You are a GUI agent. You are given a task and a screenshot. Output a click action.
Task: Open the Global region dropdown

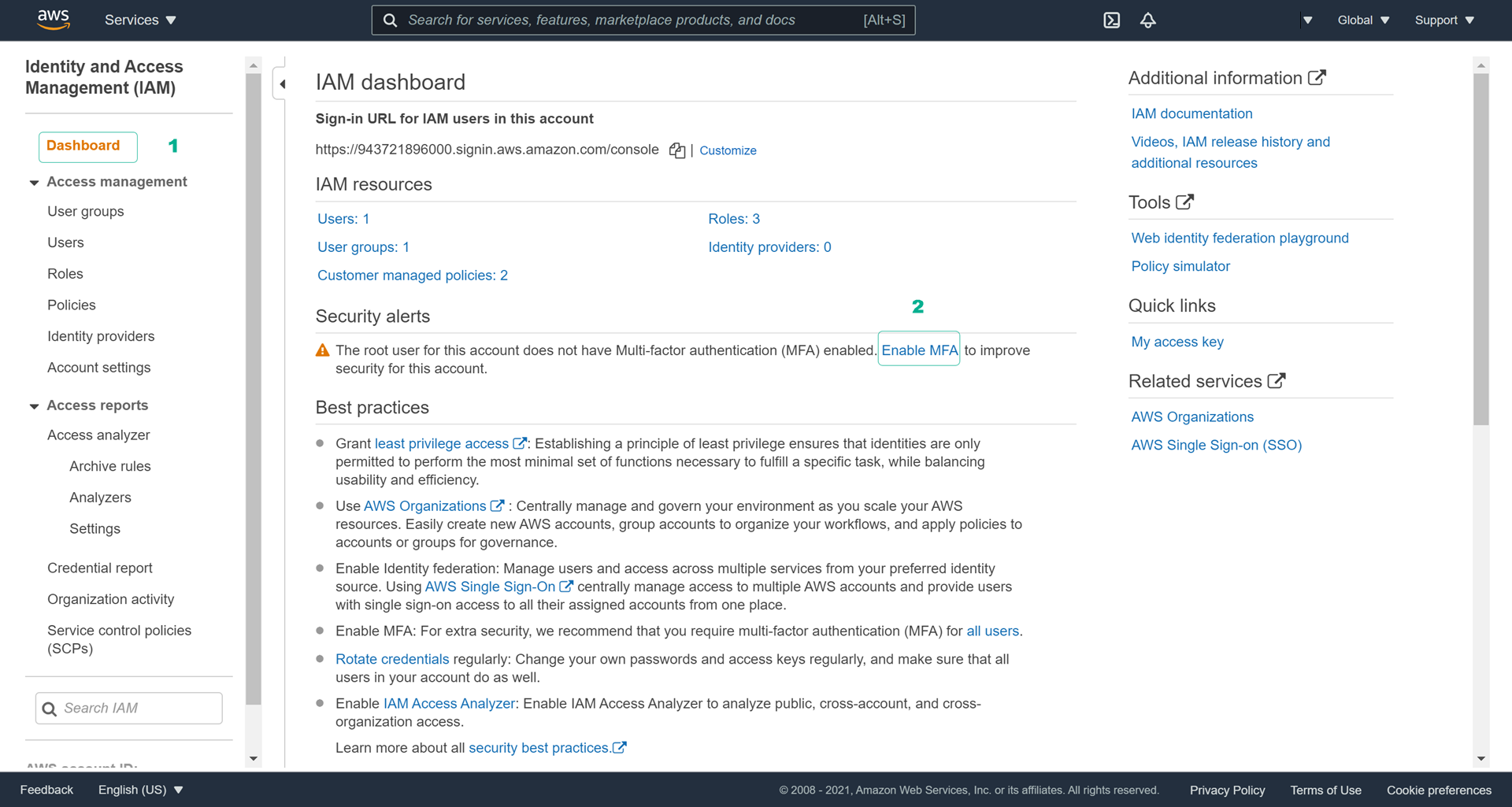[1363, 20]
